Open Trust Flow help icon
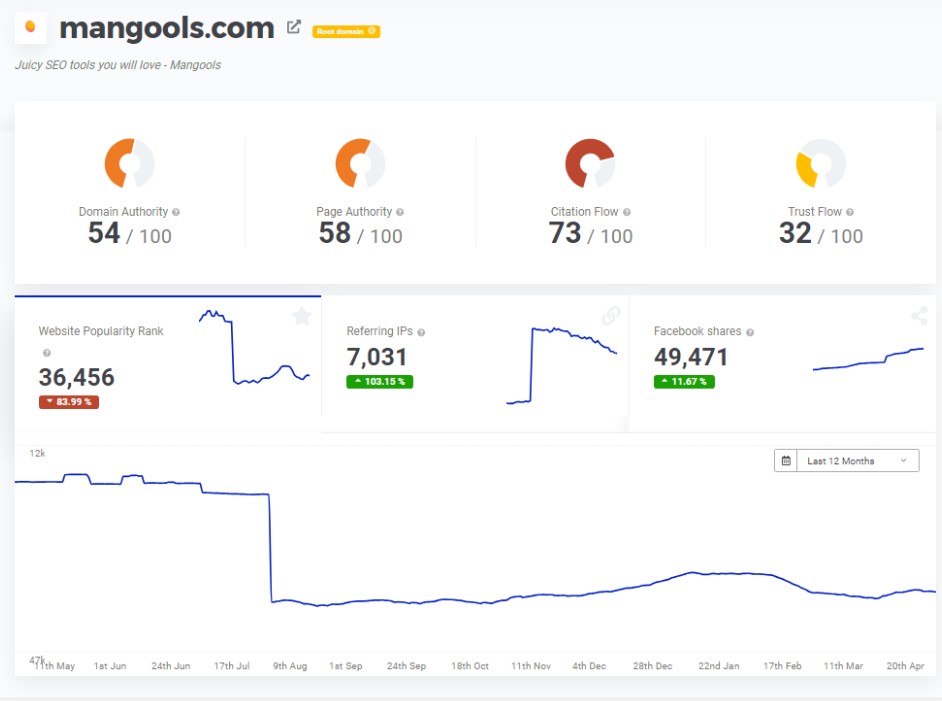The width and height of the screenshot is (942, 701). 849,212
